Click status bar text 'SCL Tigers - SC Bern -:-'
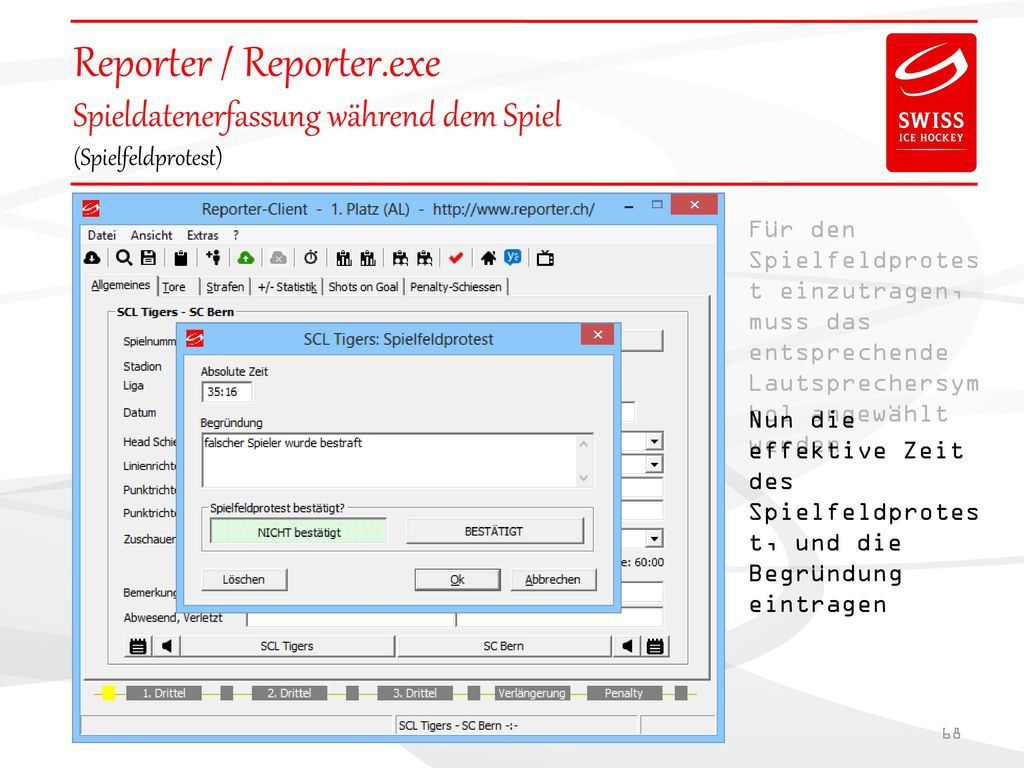The image size is (1024, 768). (458, 726)
